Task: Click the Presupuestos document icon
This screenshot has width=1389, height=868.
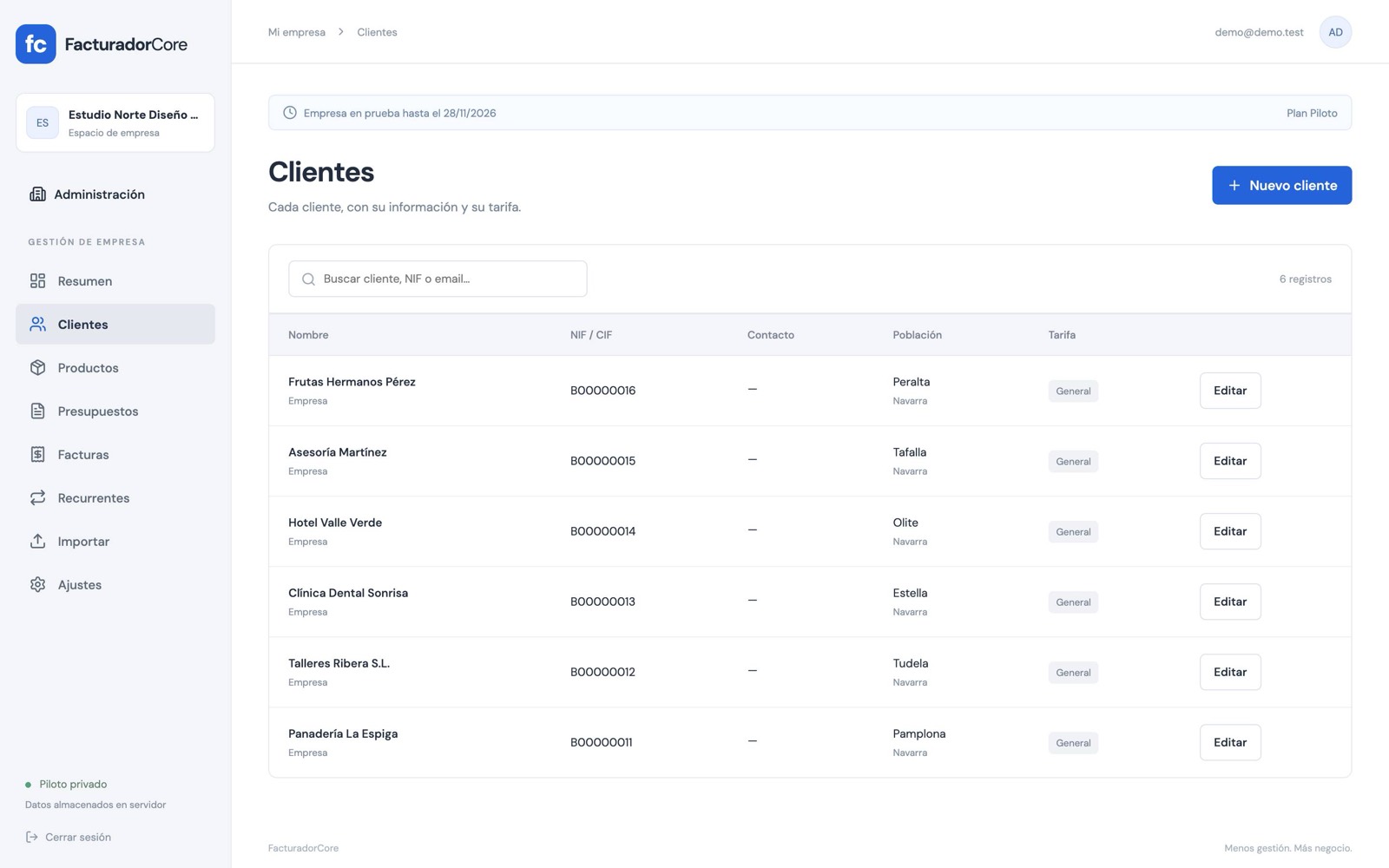Action: [37, 411]
